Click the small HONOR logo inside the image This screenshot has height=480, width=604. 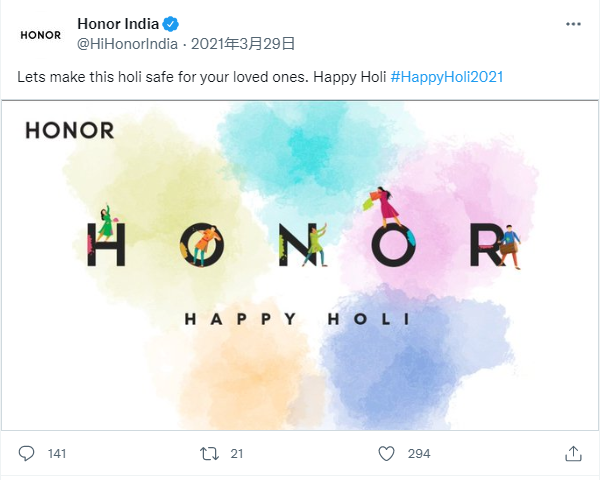(x=69, y=130)
